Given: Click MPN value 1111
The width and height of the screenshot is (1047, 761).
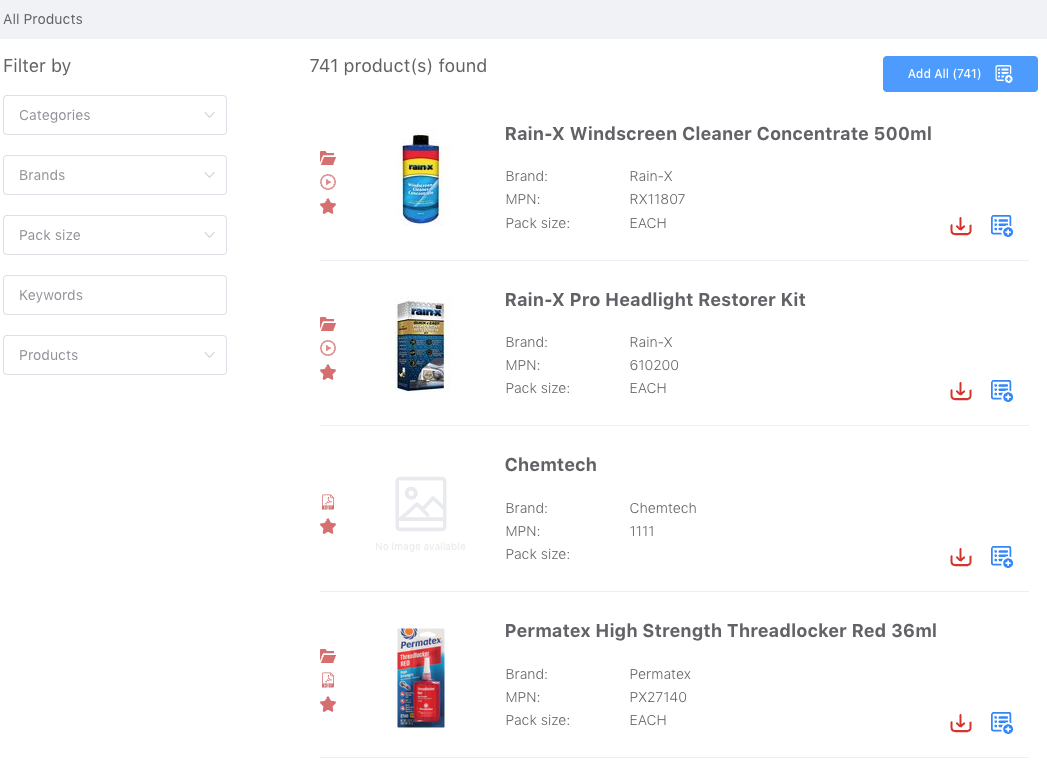Looking at the screenshot, I should pyautogui.click(x=642, y=531).
